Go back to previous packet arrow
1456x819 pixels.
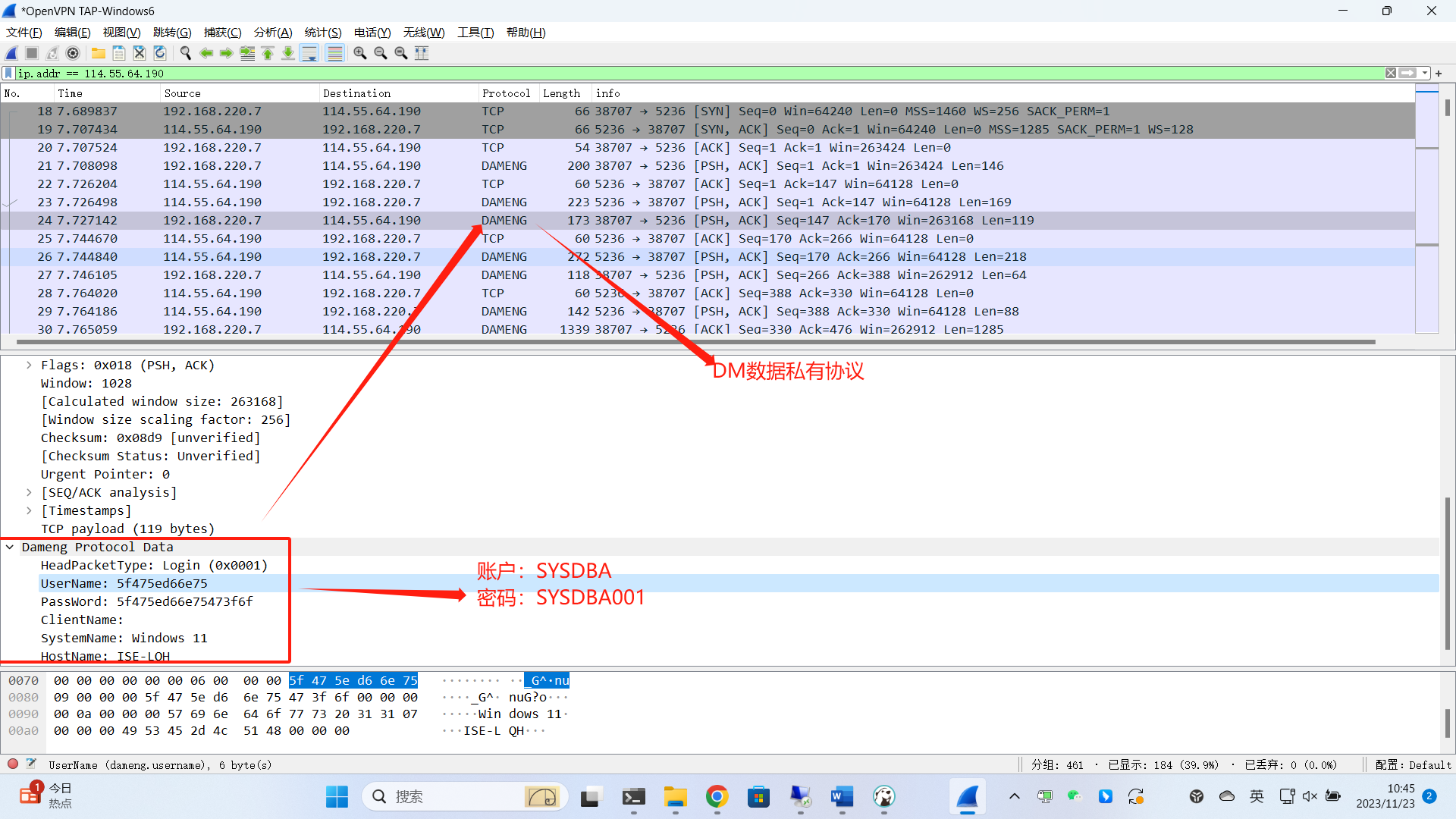pyautogui.click(x=206, y=53)
